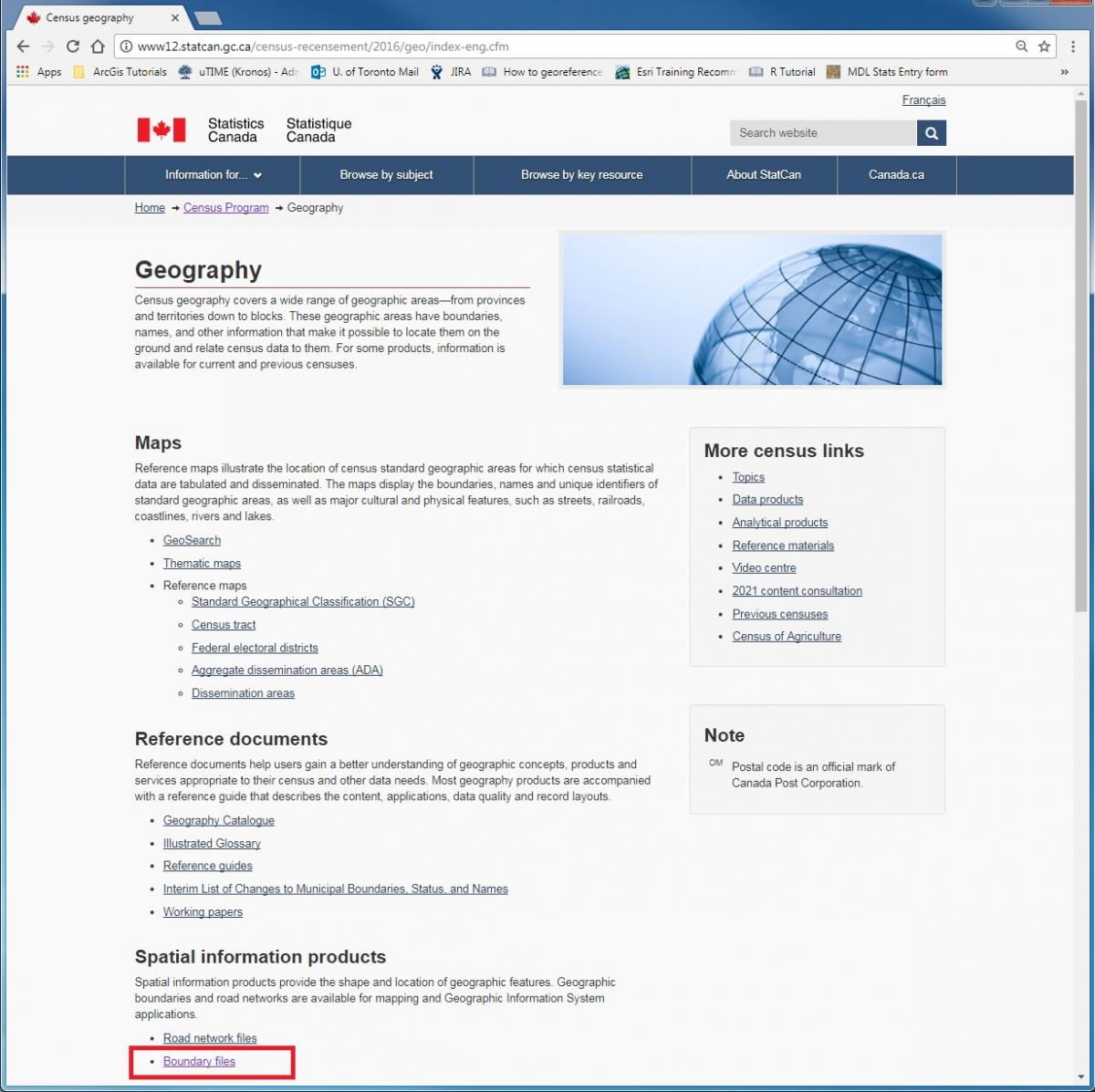The image size is (1095, 1092).
Task: Open Data products link
Action: (x=767, y=500)
